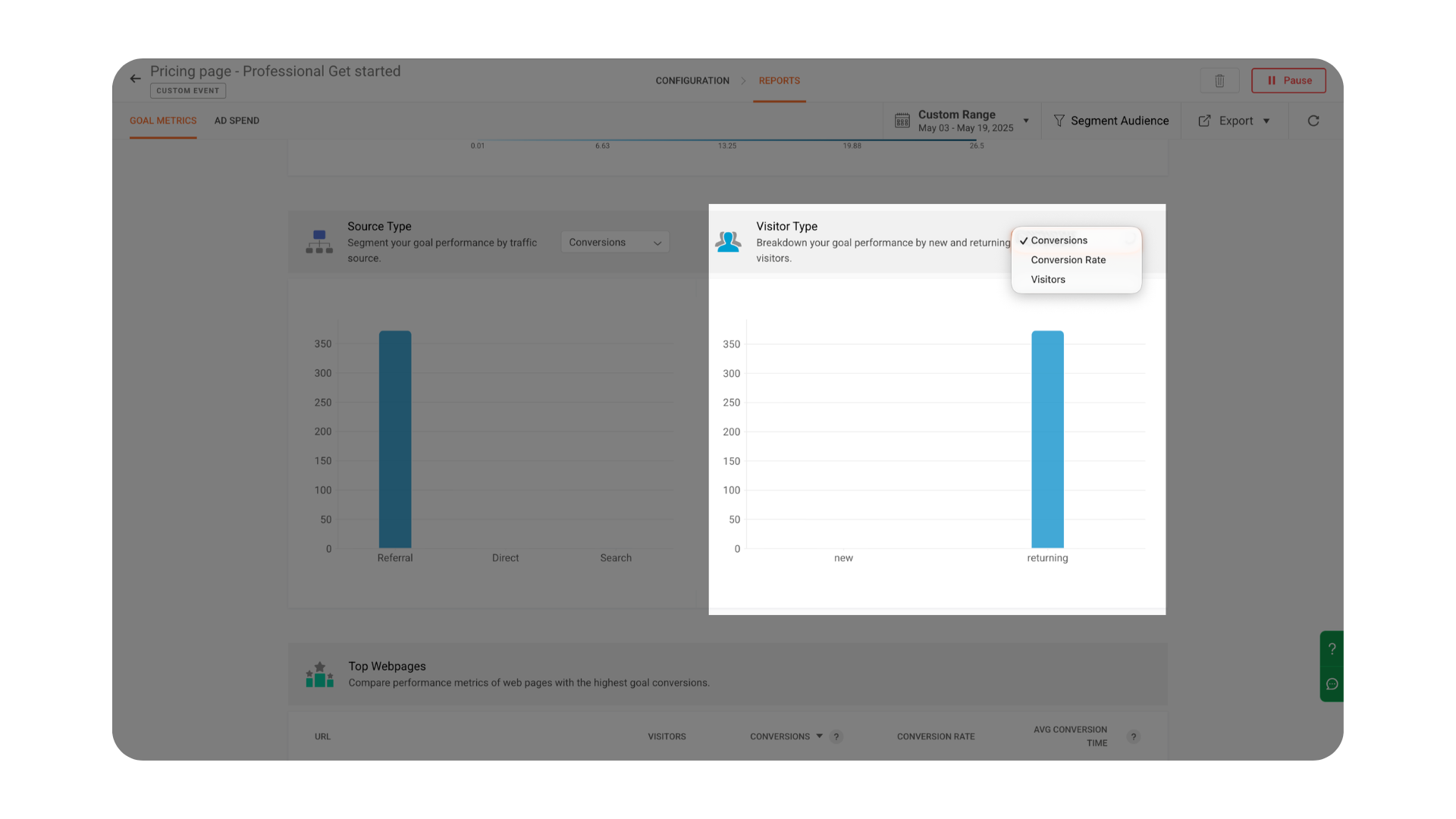This screenshot has width=1456, height=819.
Task: Switch to the Ad Spend tab
Action: [x=237, y=121]
